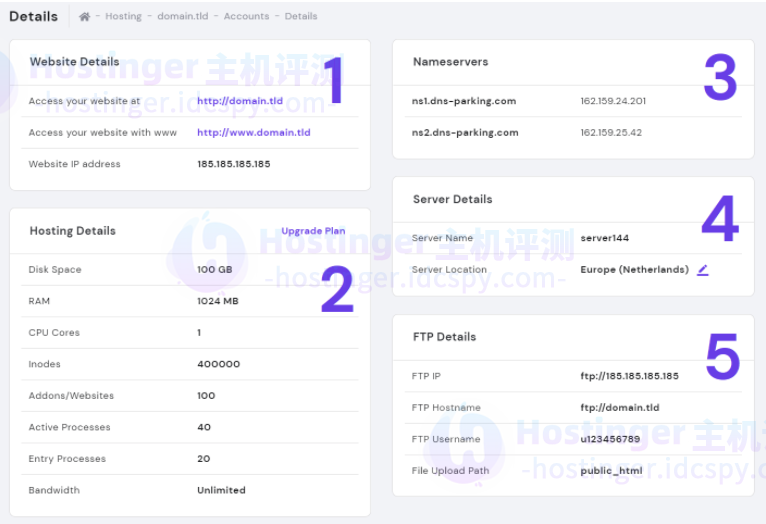Click the FTP Details heading
766x524 pixels.
(x=444, y=337)
